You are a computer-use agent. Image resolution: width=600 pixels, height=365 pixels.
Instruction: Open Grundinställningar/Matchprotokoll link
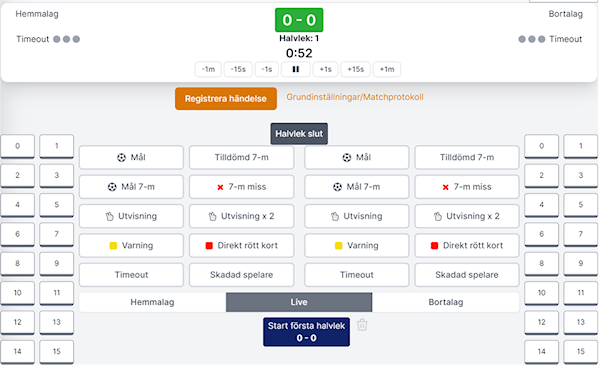[355, 97]
